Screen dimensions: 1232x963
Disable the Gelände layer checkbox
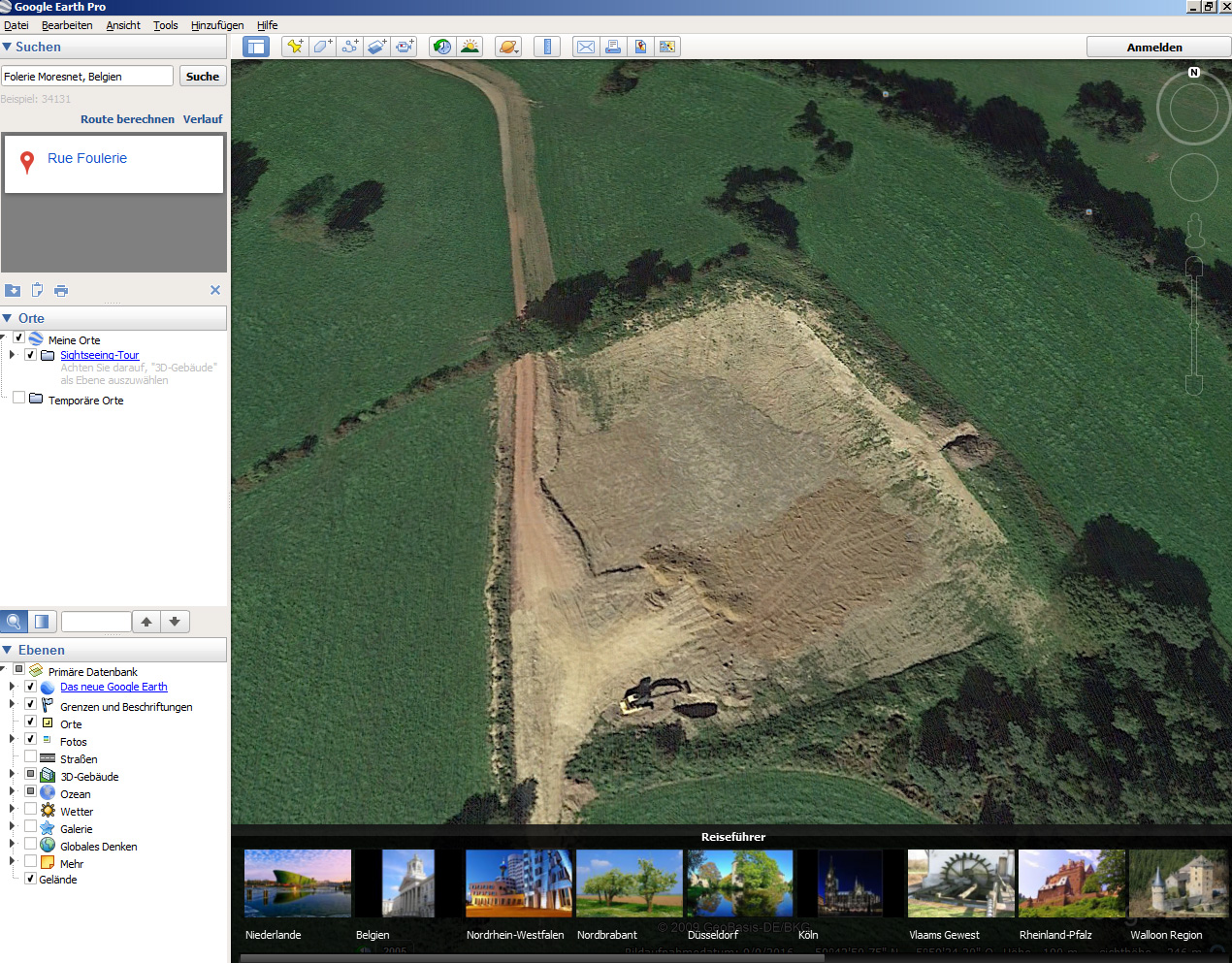30,879
